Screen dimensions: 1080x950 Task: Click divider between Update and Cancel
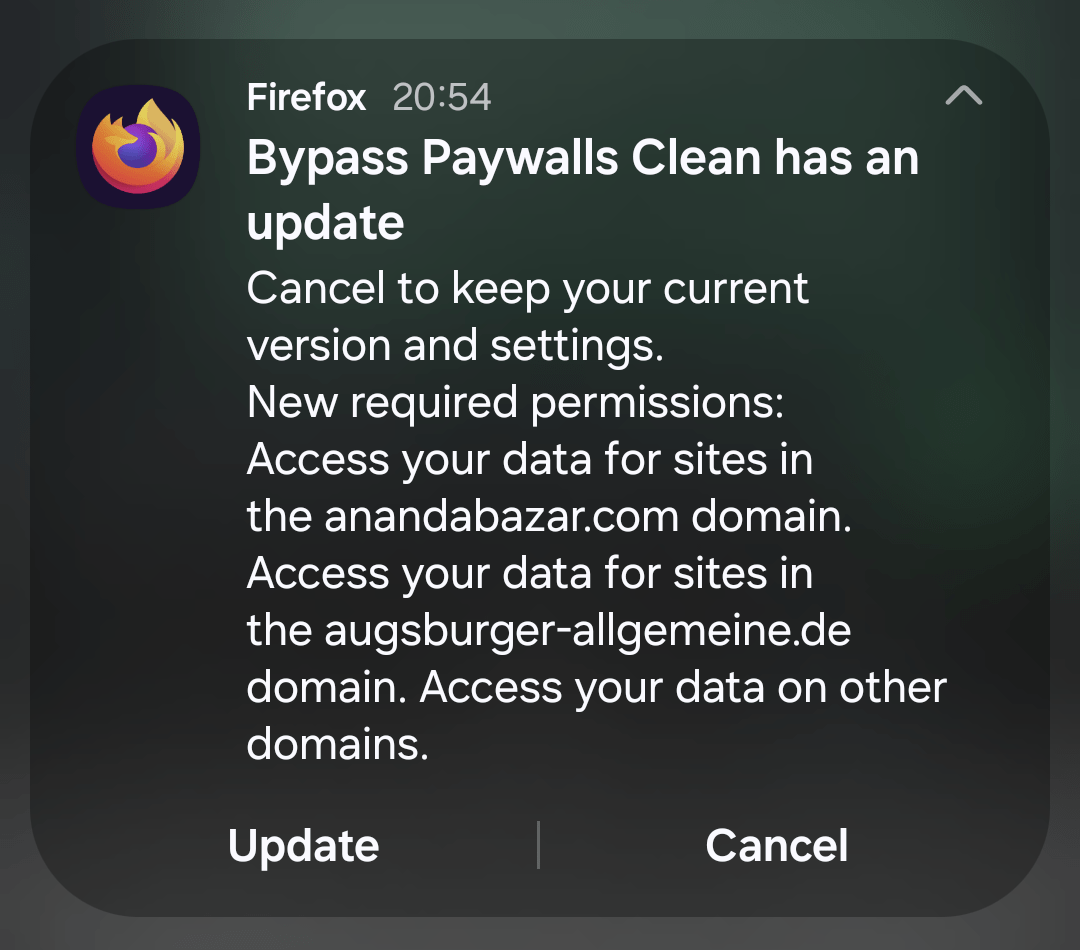pyautogui.click(x=538, y=845)
